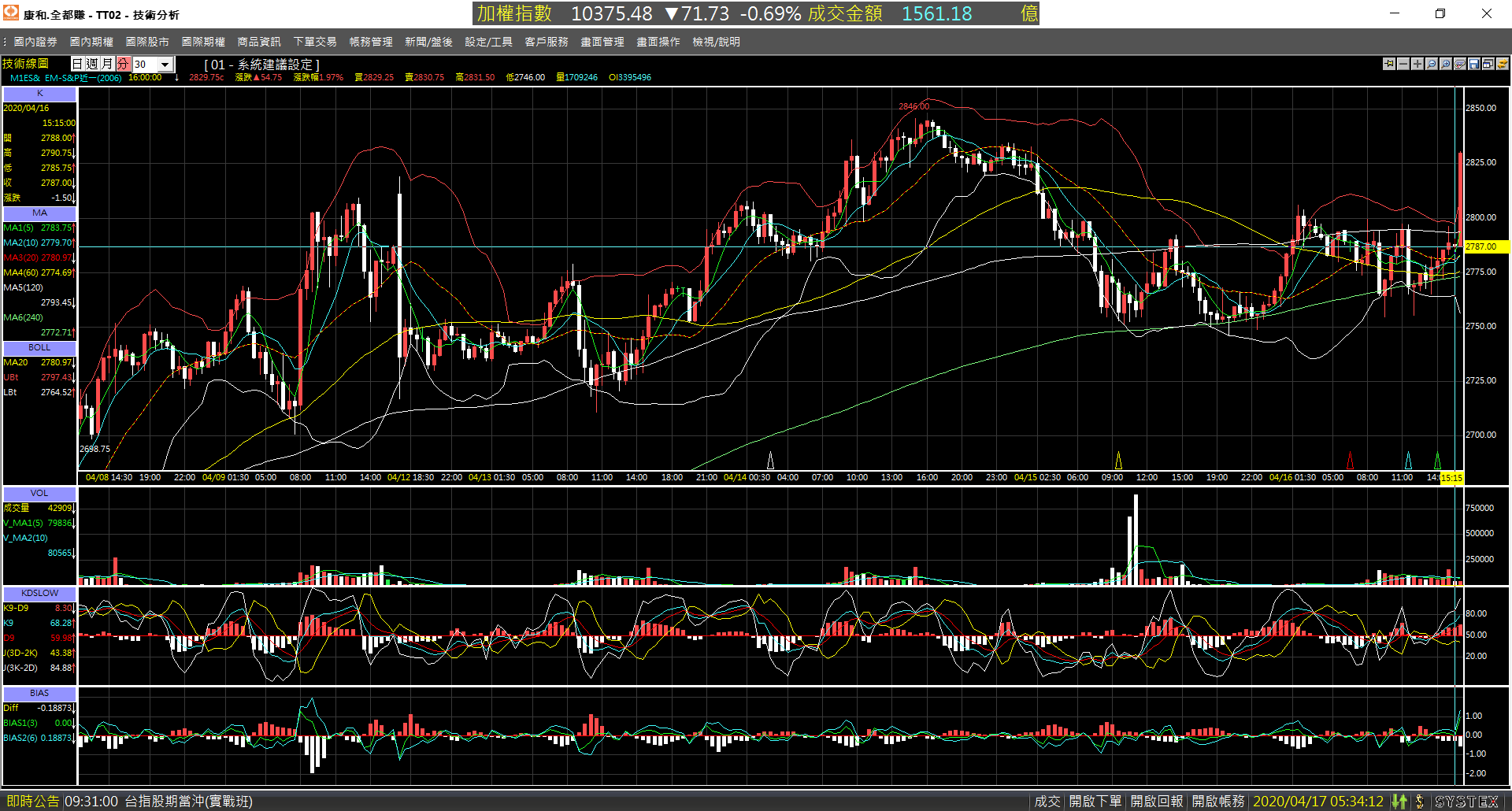Click the 30 minute interval field

pyautogui.click(x=146, y=65)
